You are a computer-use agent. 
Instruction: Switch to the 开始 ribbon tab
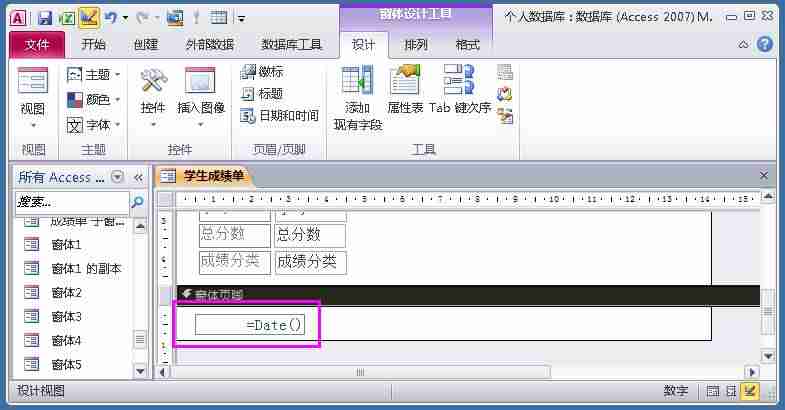[x=94, y=45]
